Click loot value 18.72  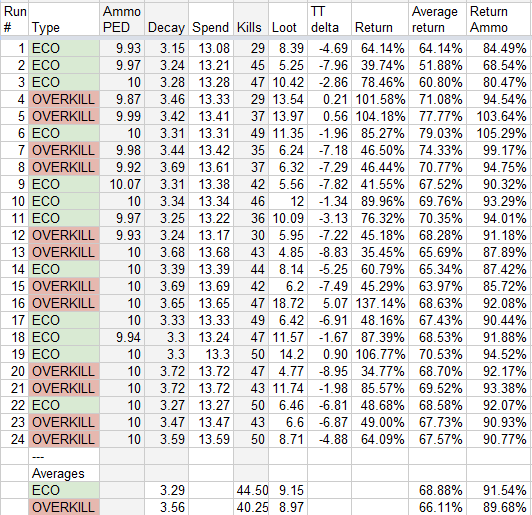coord(288,303)
